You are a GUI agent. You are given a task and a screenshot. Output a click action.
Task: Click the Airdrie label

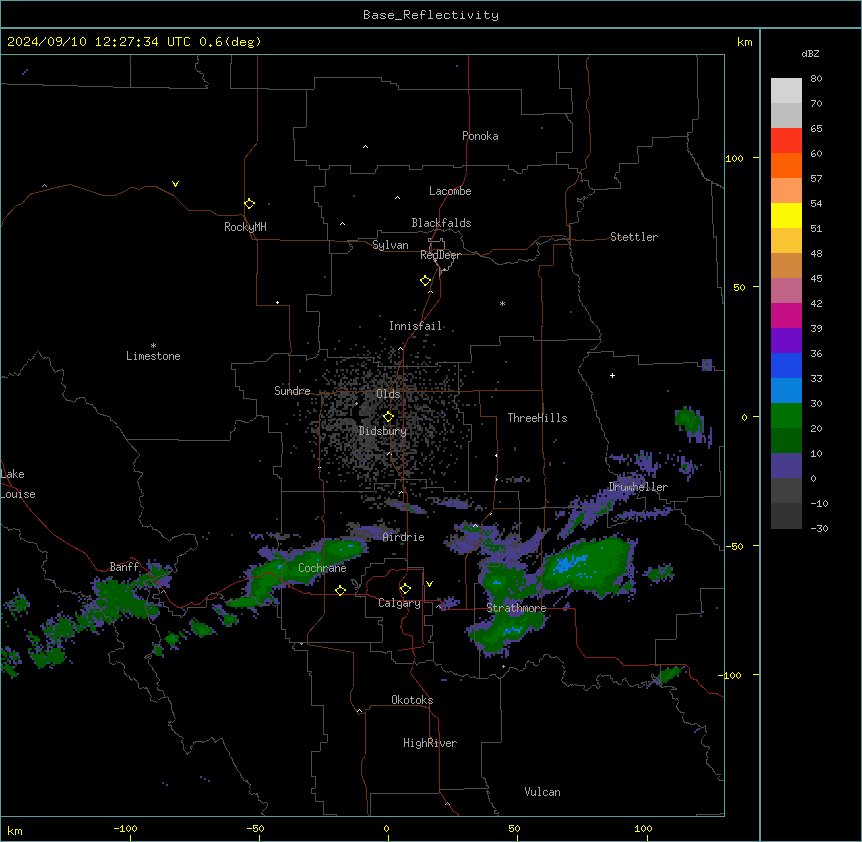tap(404, 537)
